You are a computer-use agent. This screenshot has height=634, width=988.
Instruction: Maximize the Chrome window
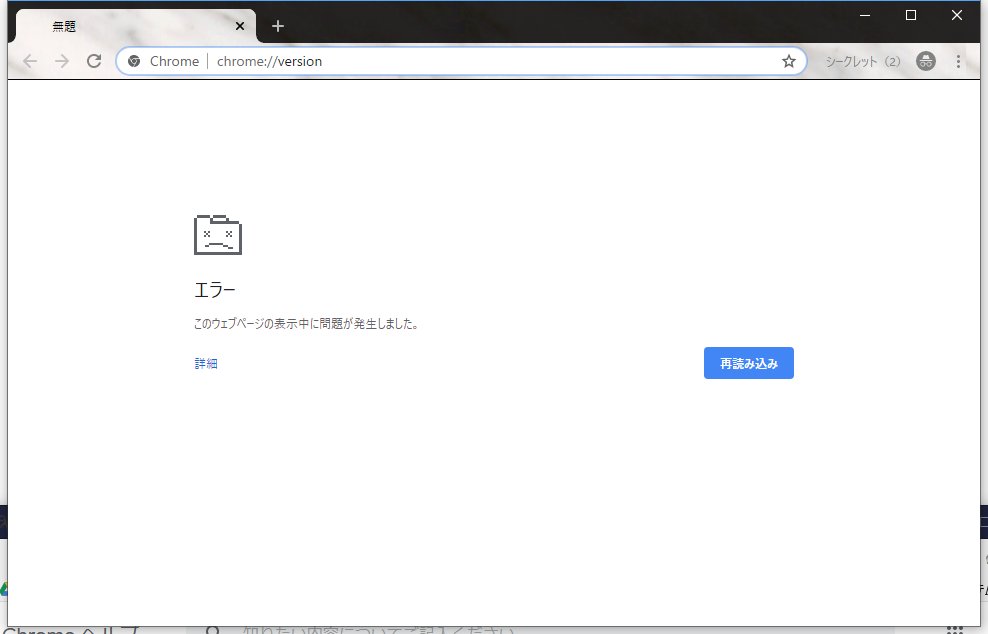tap(911, 15)
